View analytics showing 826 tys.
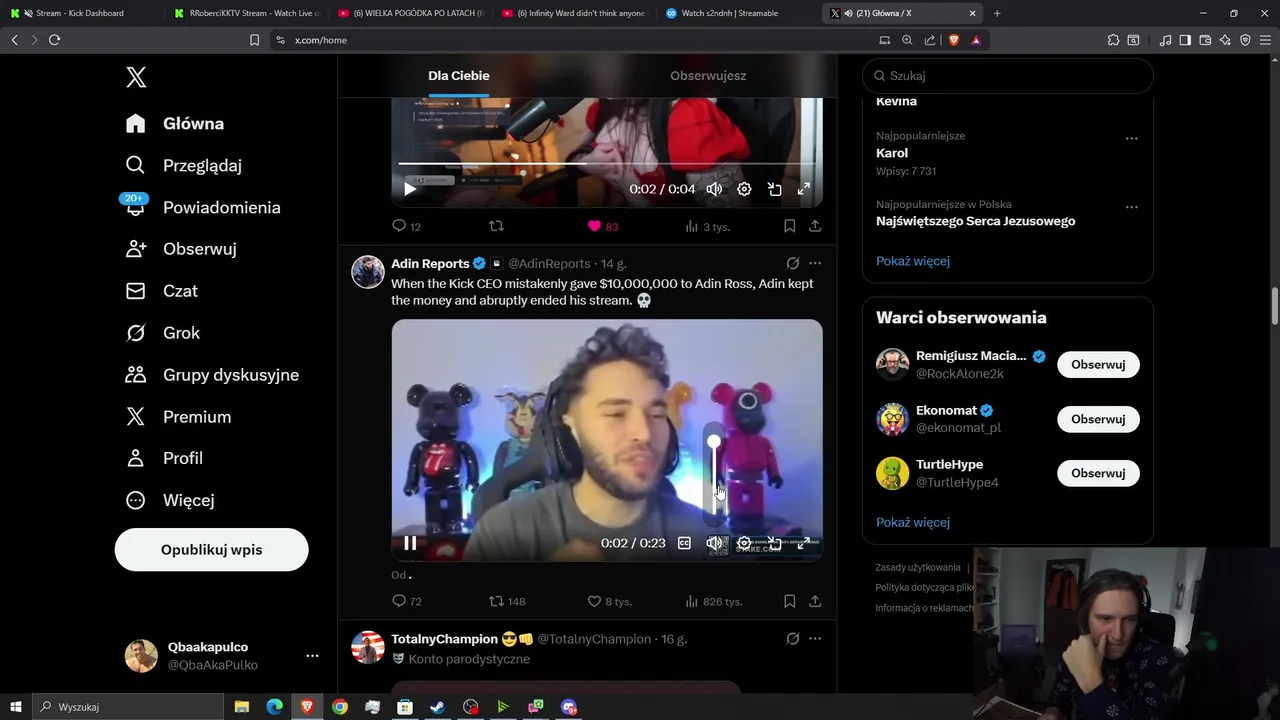This screenshot has height=720, width=1280. (x=713, y=602)
